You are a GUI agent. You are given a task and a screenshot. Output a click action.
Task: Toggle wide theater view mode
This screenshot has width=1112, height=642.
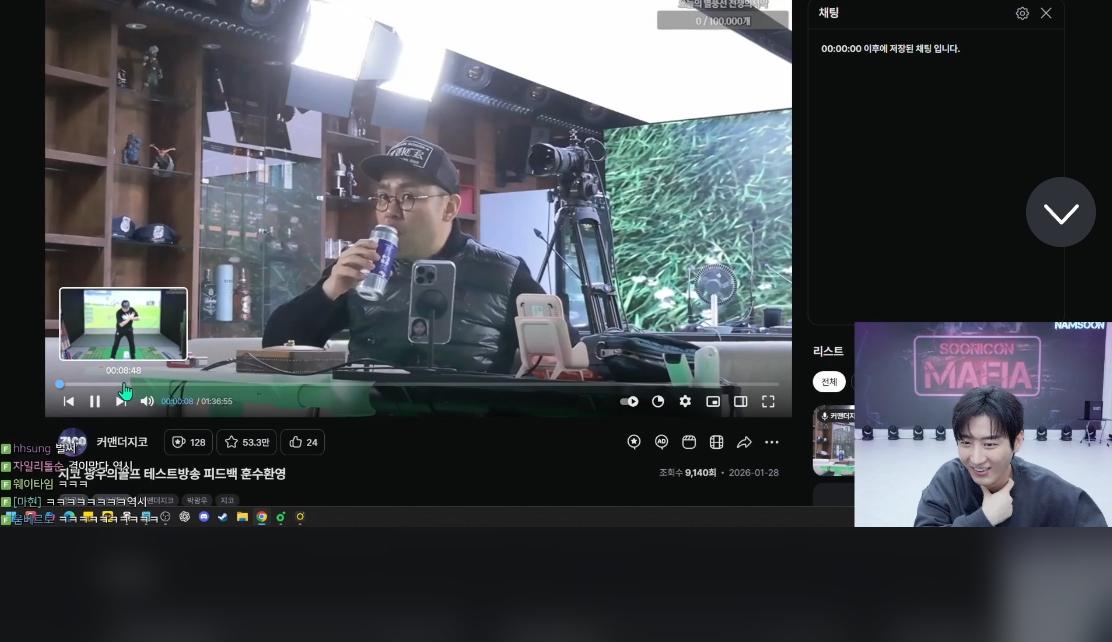click(741, 401)
